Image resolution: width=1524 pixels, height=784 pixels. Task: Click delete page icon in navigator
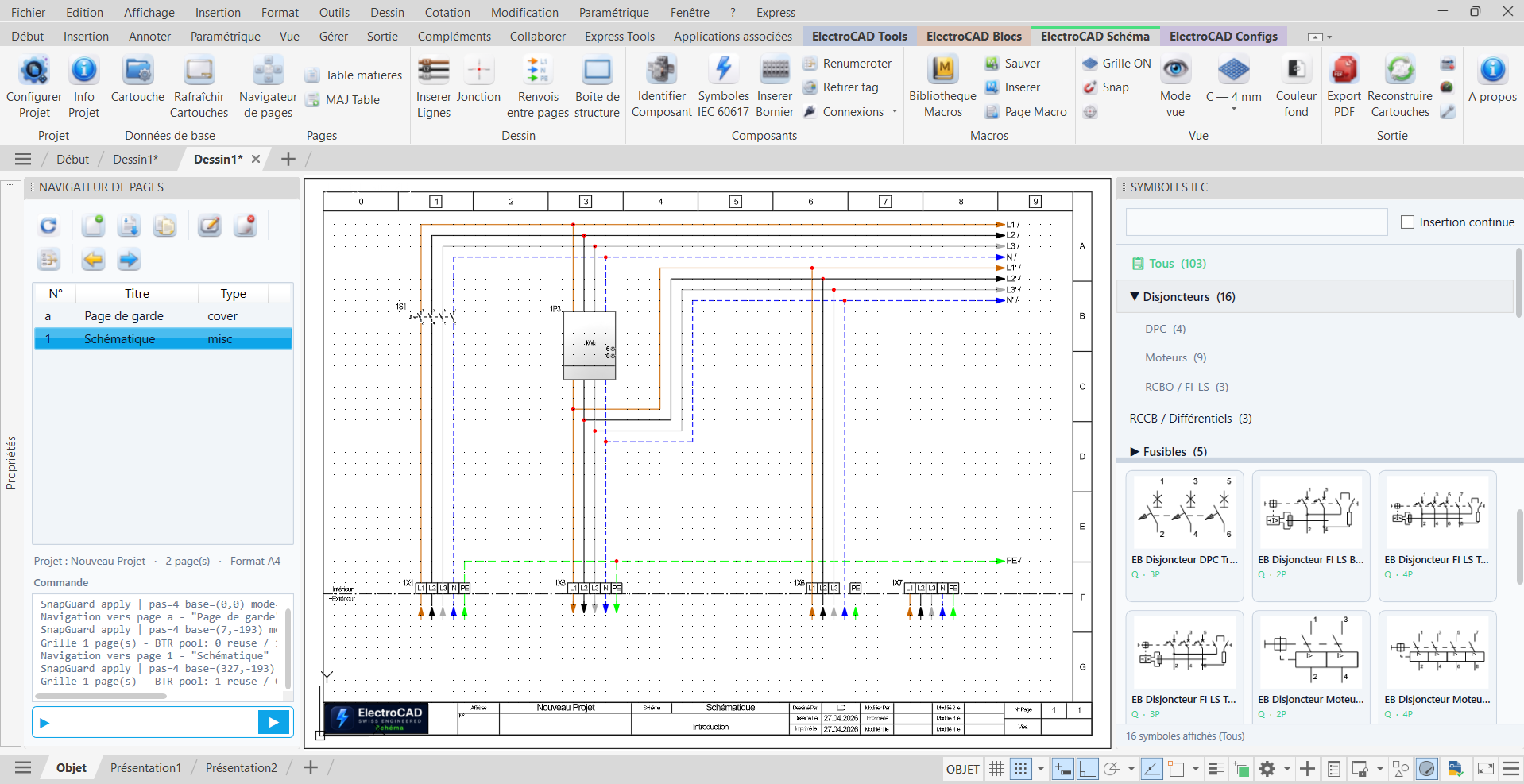click(x=246, y=226)
